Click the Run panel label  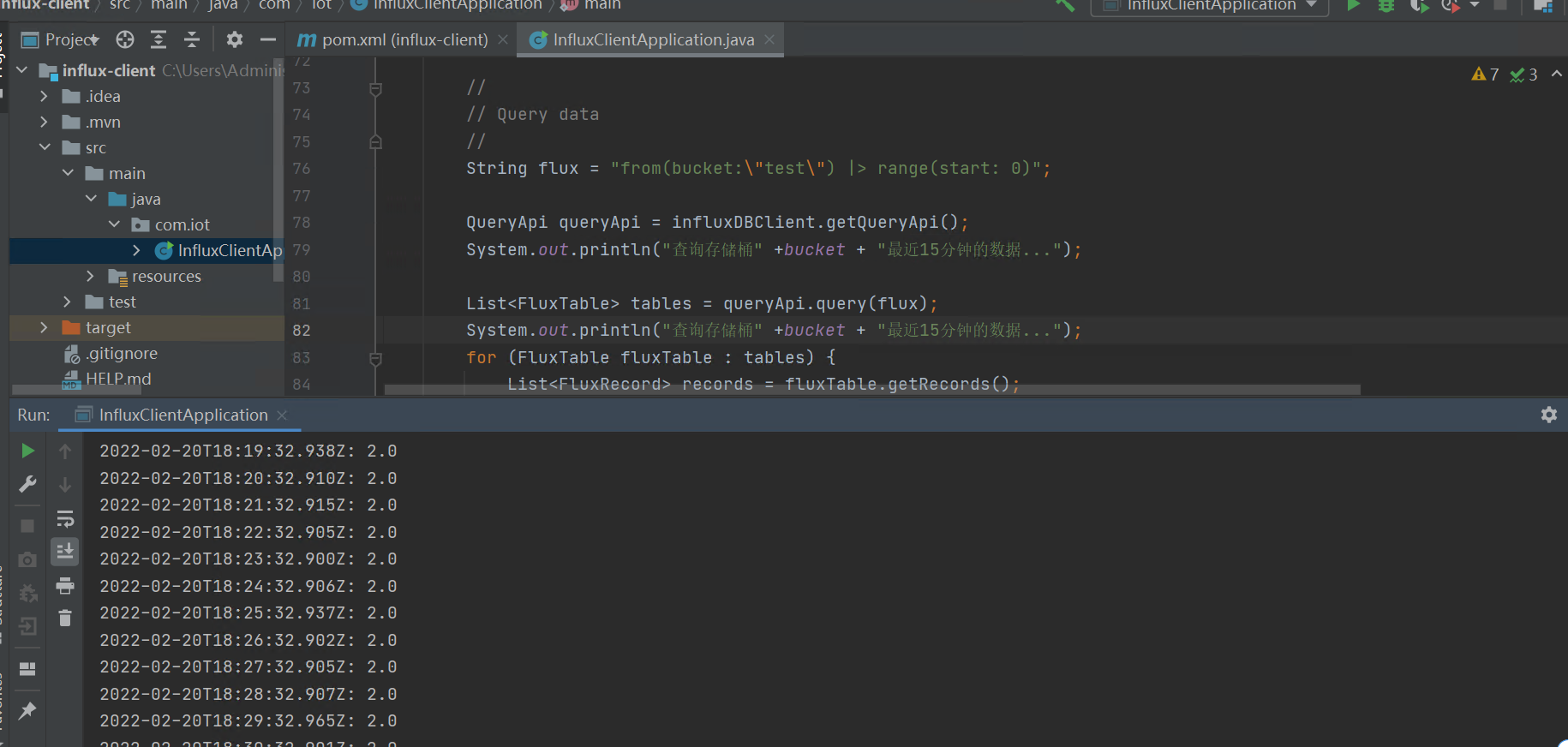click(x=33, y=415)
